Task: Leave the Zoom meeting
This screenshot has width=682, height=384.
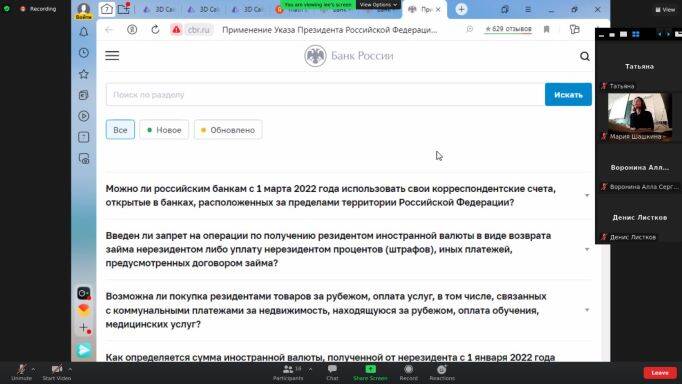Action: click(660, 373)
